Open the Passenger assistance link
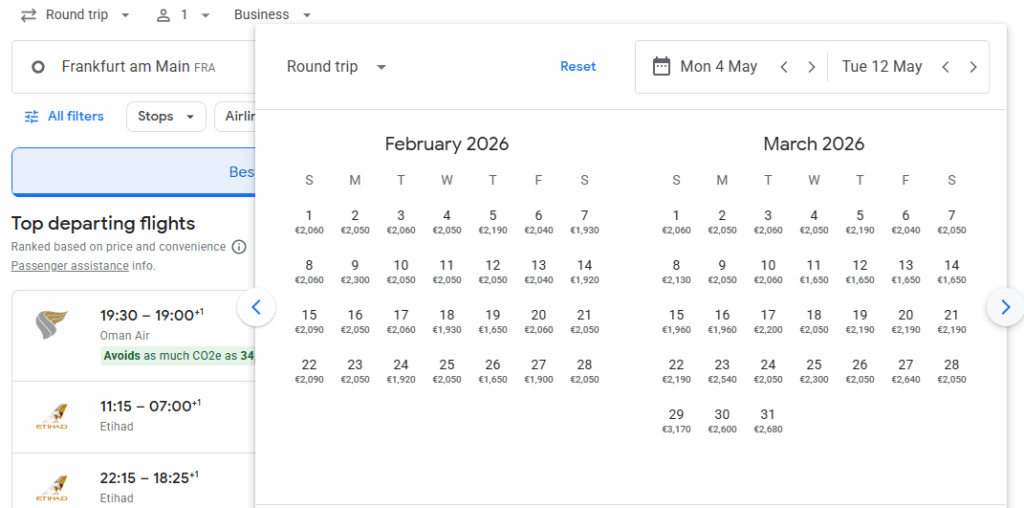The width and height of the screenshot is (1024, 508). 70,266
